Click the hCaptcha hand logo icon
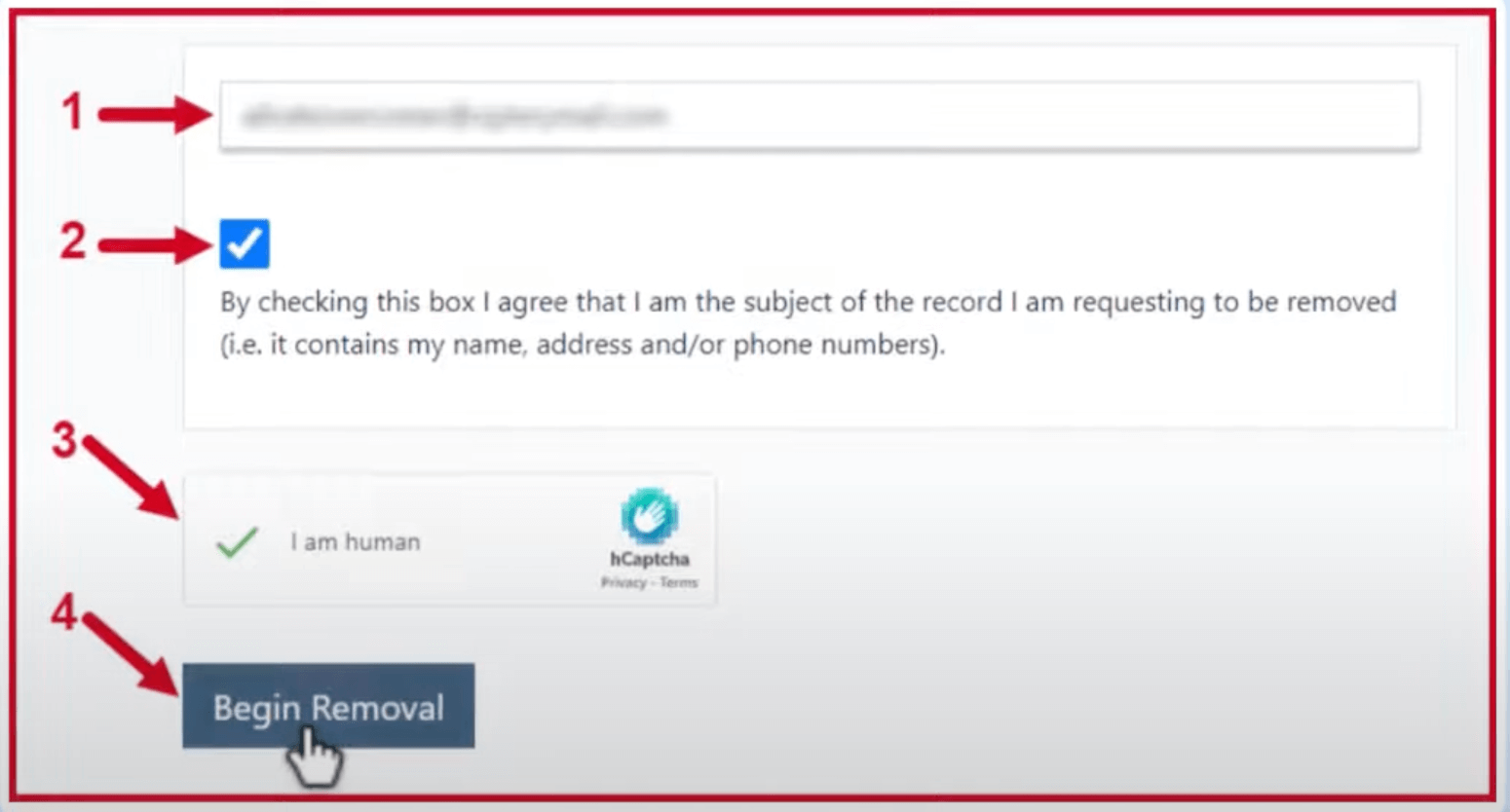 [650, 516]
